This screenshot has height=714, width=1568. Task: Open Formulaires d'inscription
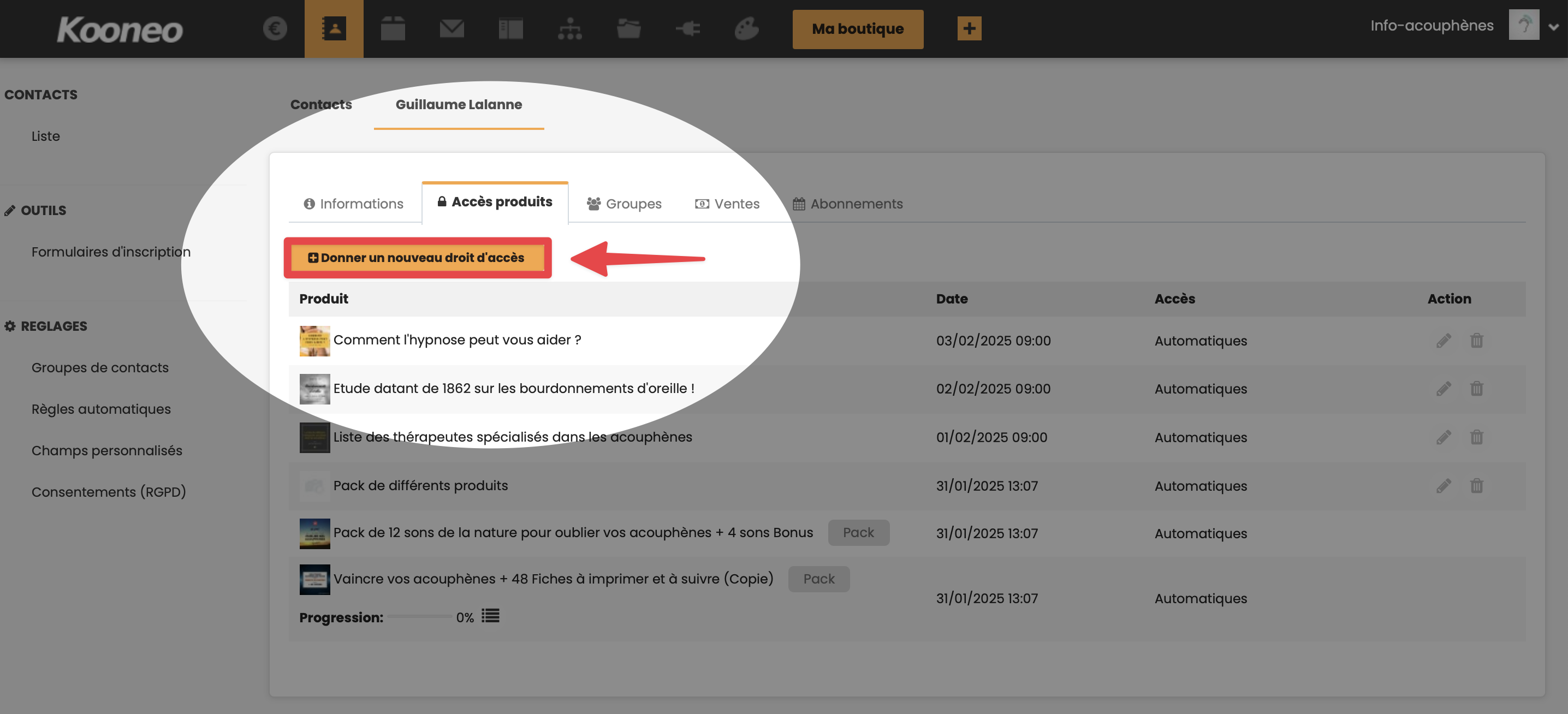111,252
